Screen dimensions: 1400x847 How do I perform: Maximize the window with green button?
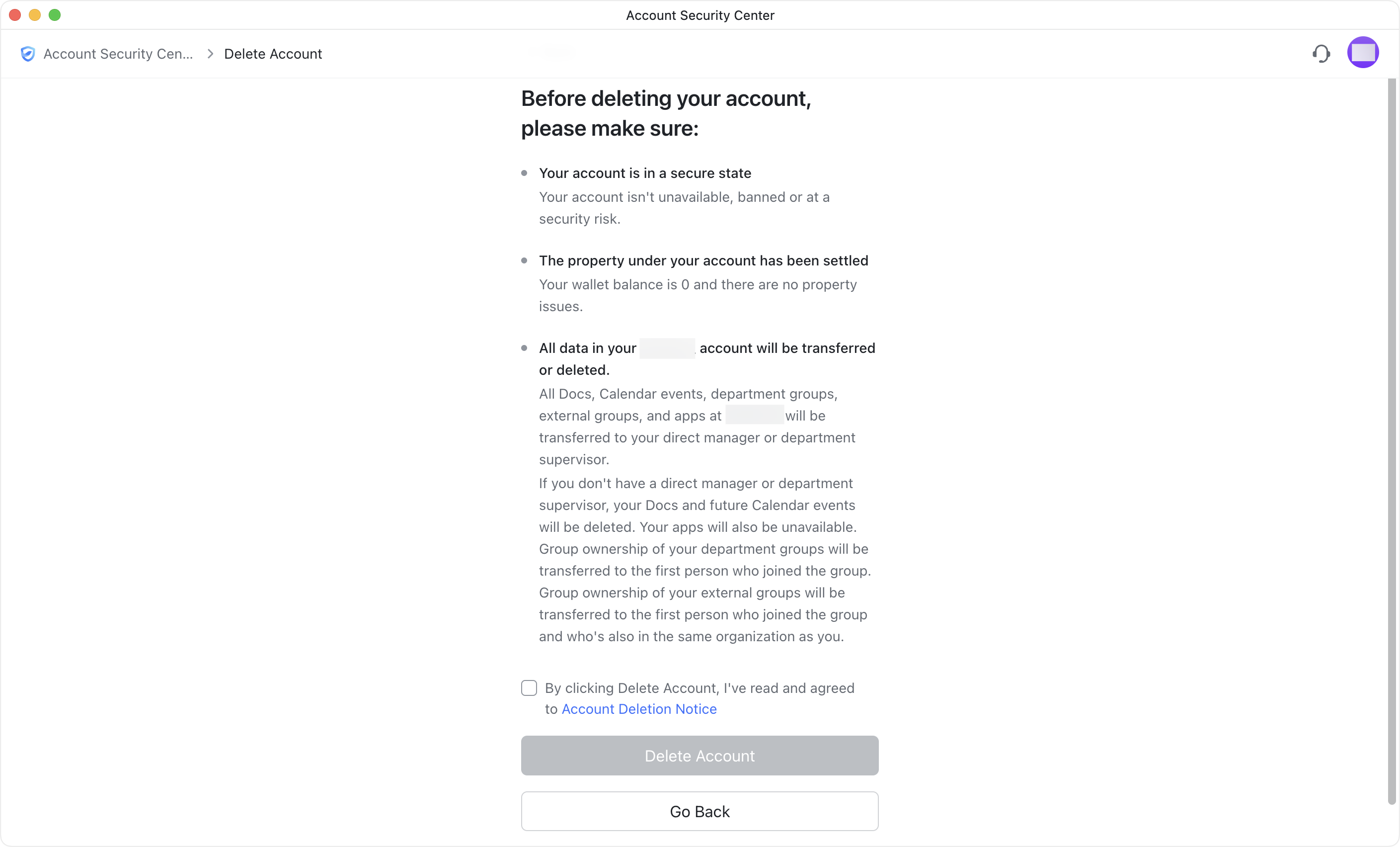[55, 15]
